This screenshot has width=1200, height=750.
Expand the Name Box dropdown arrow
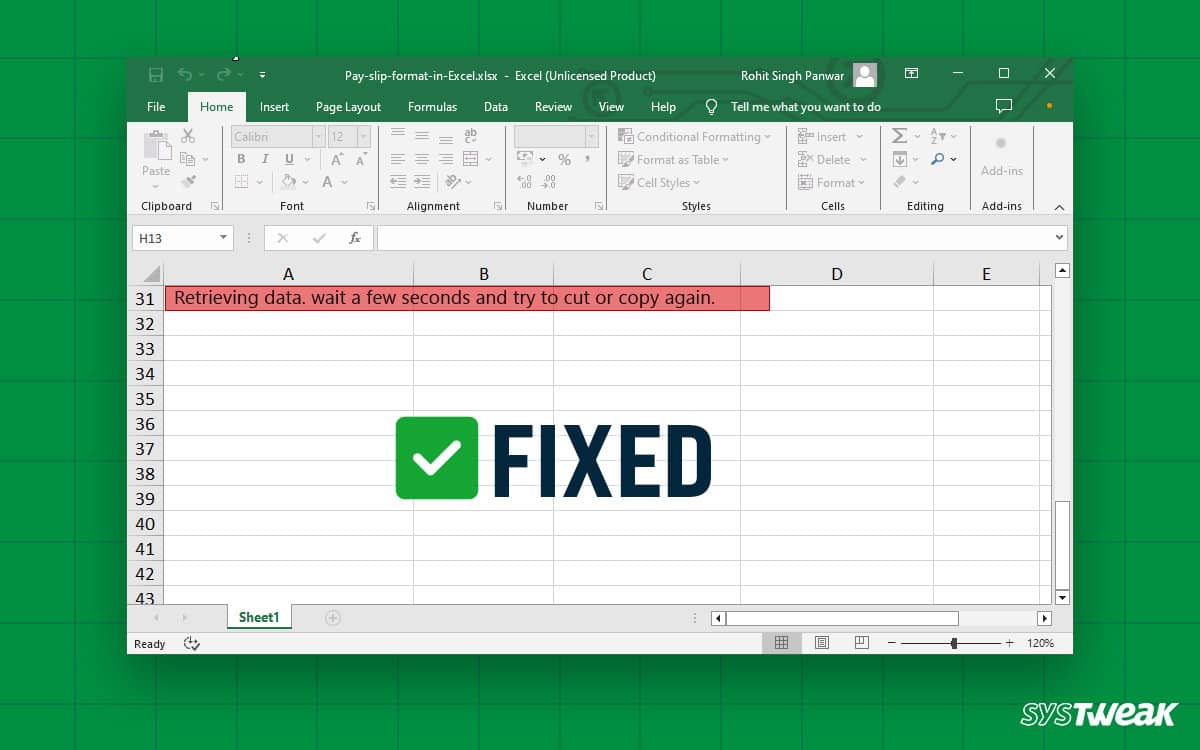[x=222, y=238]
